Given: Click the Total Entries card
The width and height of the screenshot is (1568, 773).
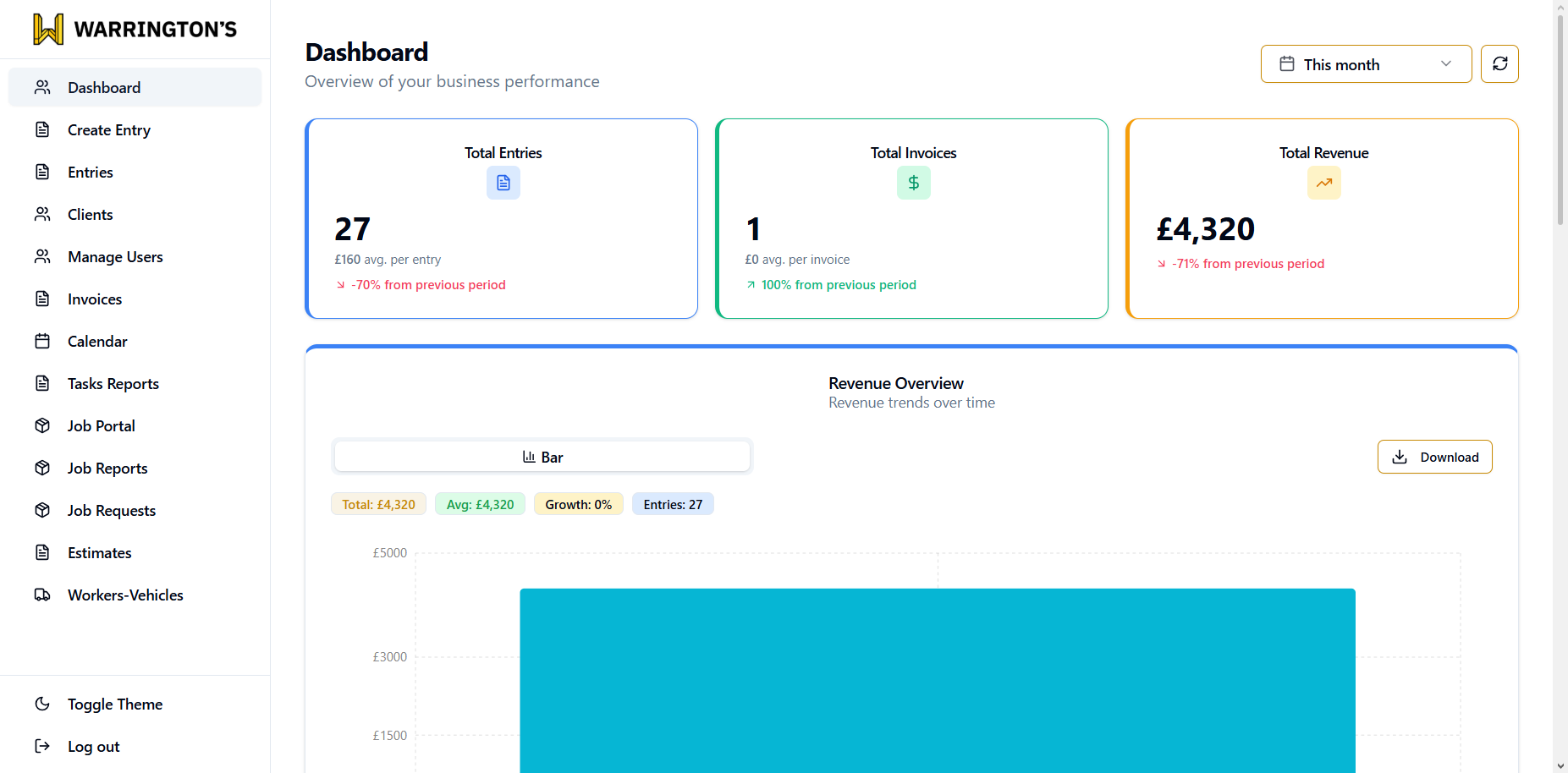Looking at the screenshot, I should click(501, 218).
